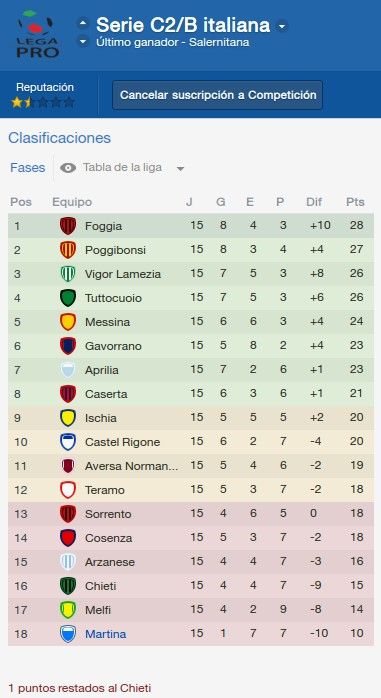The image size is (381, 698).
Task: Click the Foggia team badge
Action: coord(68,226)
